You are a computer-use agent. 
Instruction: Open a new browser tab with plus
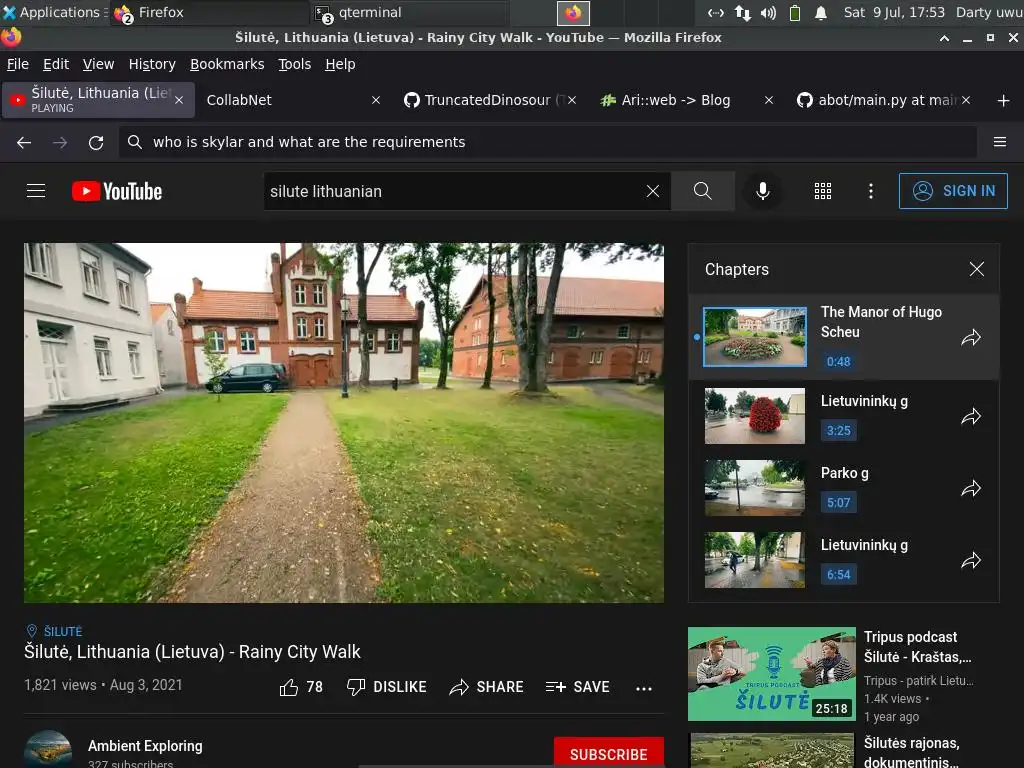[1004, 100]
